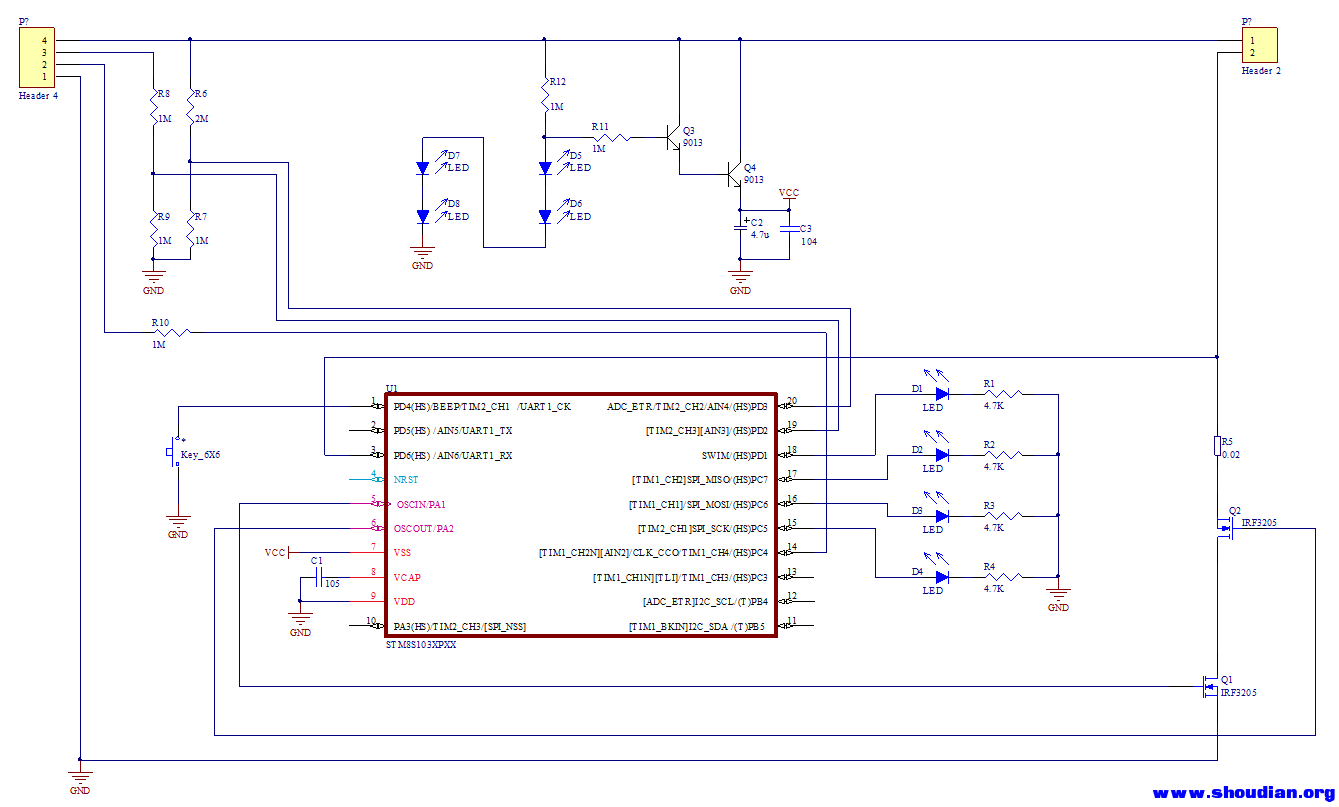The height and width of the screenshot is (807, 1339).
Task: Click GND symbol below R9 and R7
Action: [153, 276]
